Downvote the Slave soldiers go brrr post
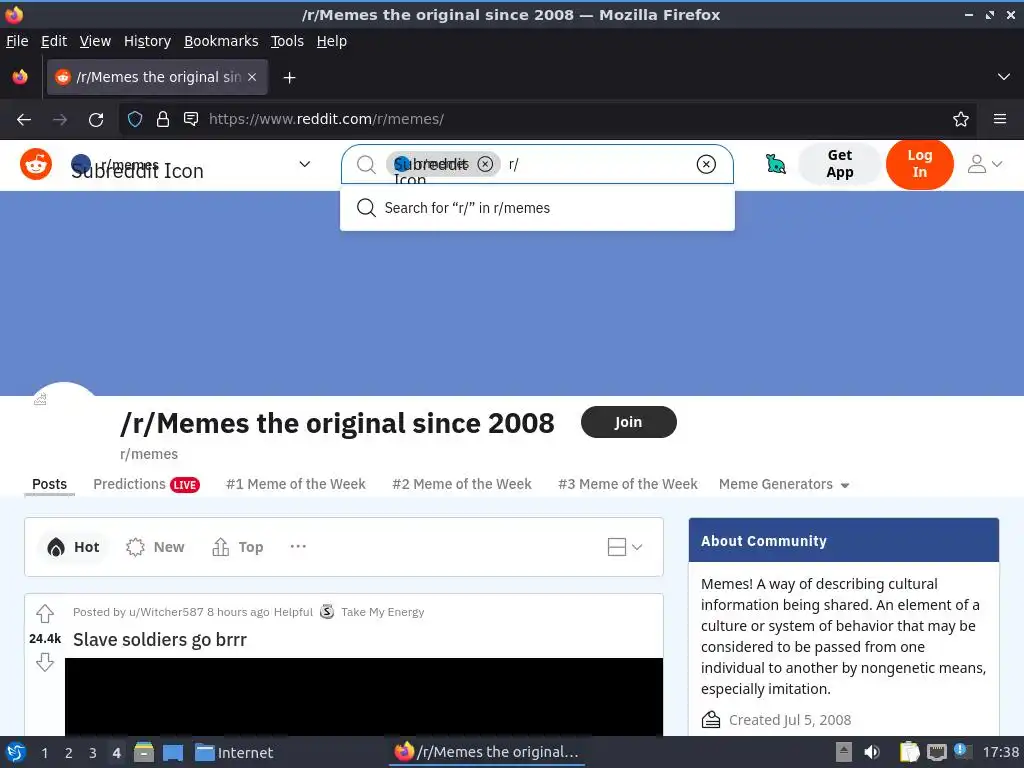The width and height of the screenshot is (1024, 768). click(44, 662)
